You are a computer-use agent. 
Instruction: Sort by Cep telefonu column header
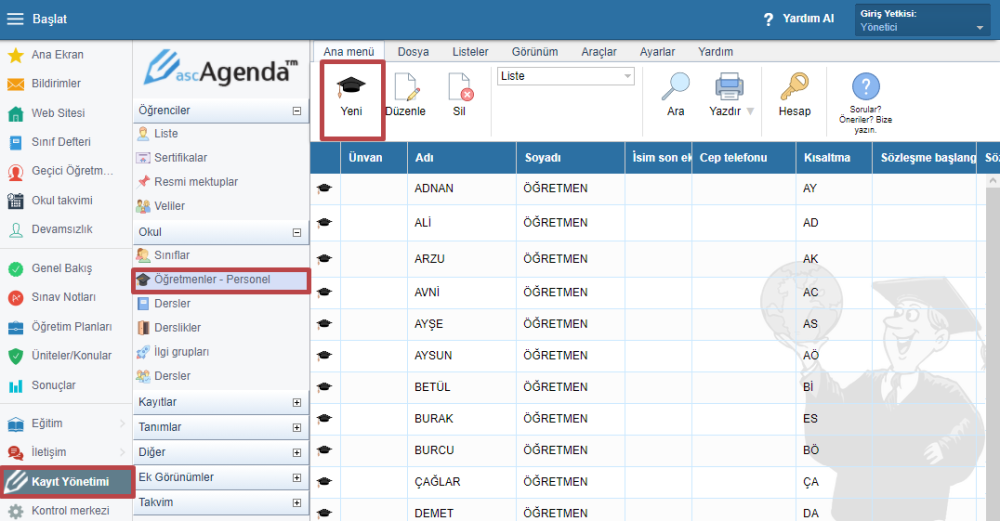coord(744,158)
